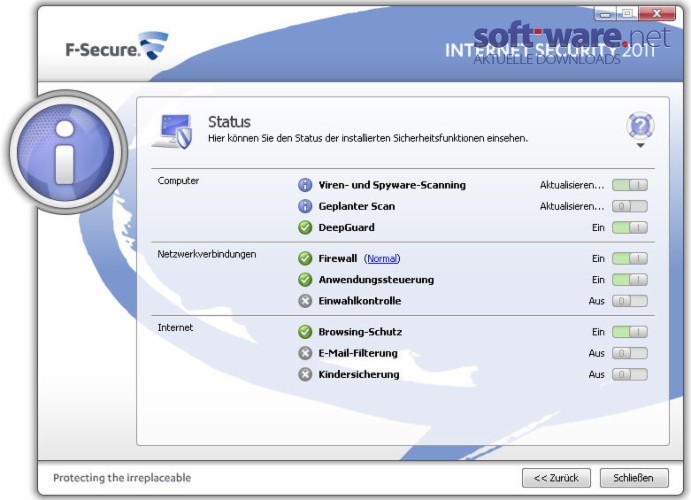The width and height of the screenshot is (691, 500).
Task: Turn off Firewall switch
Action: 630,259
